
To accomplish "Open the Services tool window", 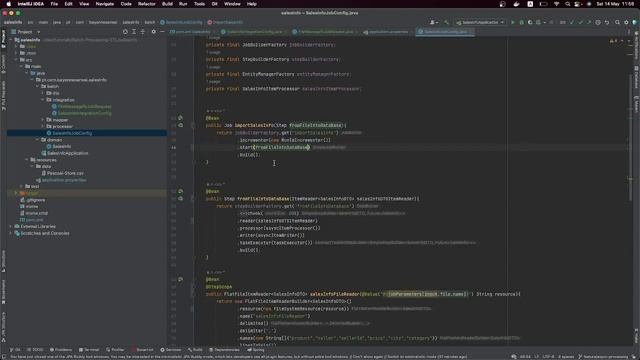I will pos(171,350).
